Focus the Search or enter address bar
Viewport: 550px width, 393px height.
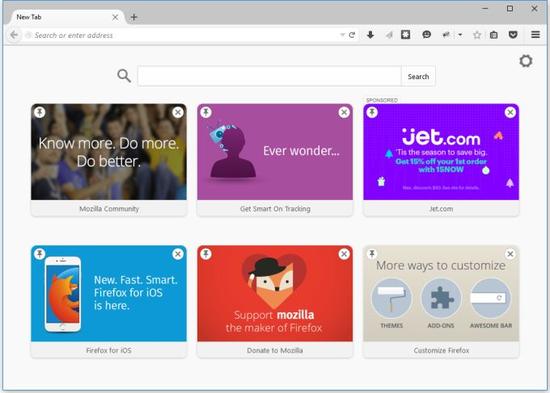pyautogui.click(x=182, y=35)
